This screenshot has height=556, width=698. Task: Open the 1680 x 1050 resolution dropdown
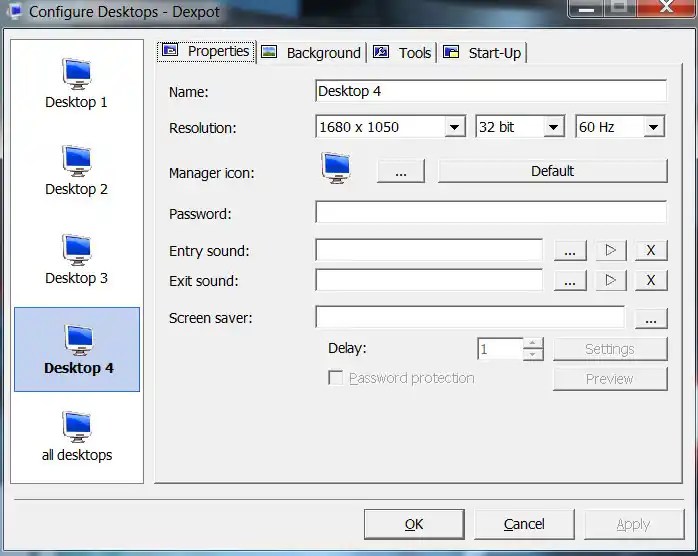coord(454,127)
